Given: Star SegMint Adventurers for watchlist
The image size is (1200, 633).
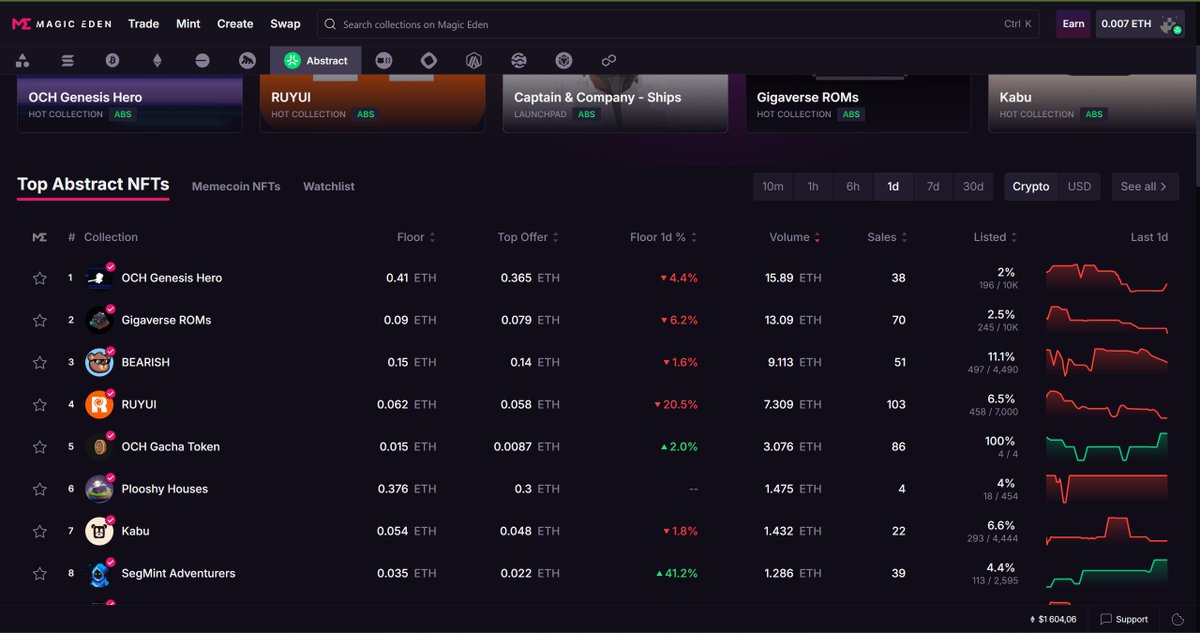Looking at the screenshot, I should [x=40, y=573].
